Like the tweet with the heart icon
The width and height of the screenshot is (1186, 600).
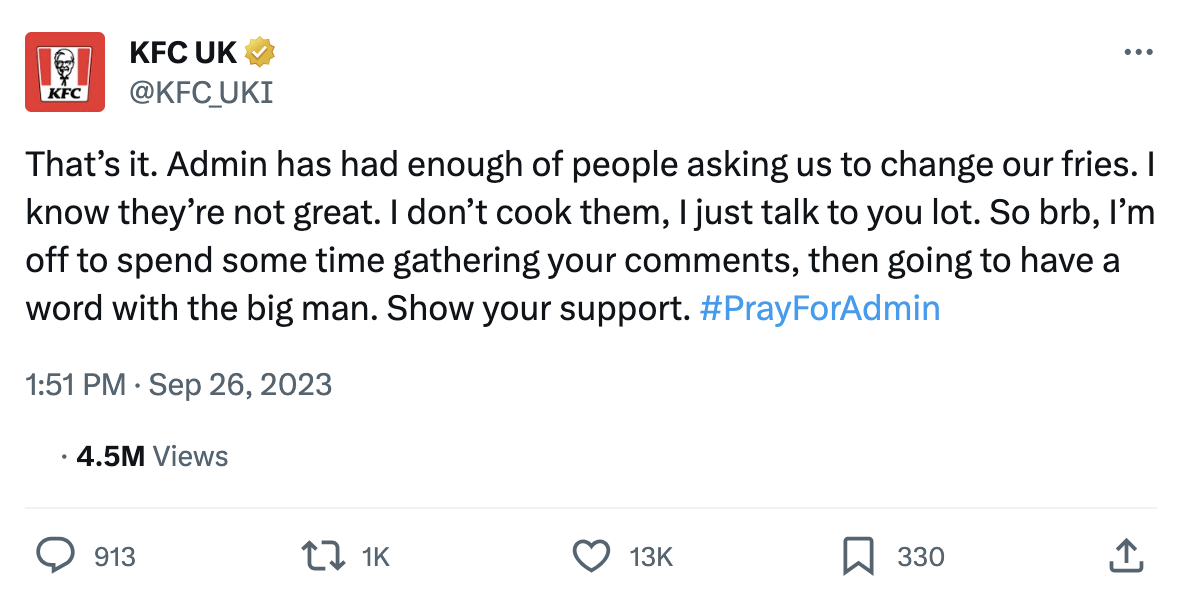click(x=590, y=556)
